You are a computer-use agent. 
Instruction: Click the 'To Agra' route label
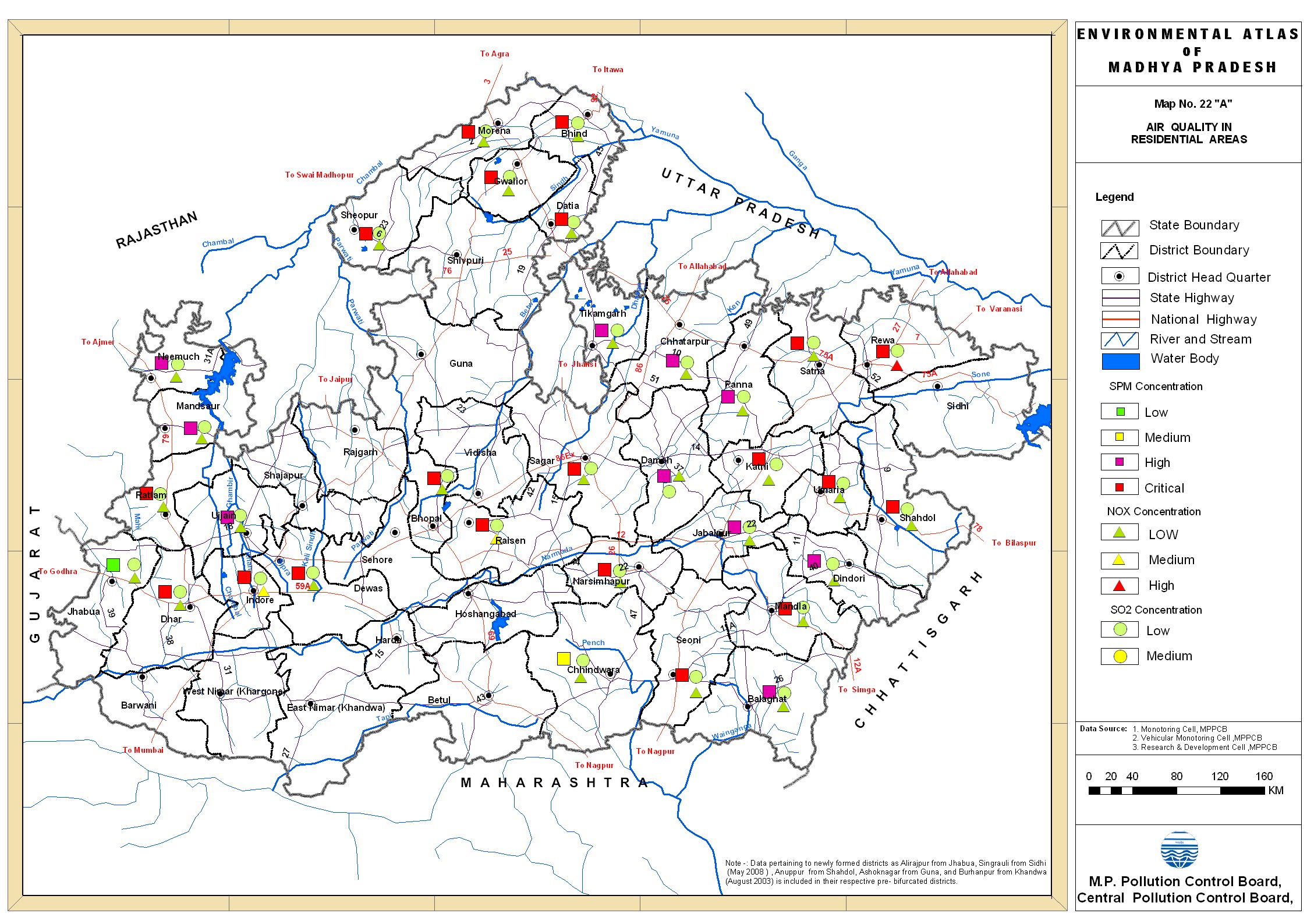(x=494, y=54)
